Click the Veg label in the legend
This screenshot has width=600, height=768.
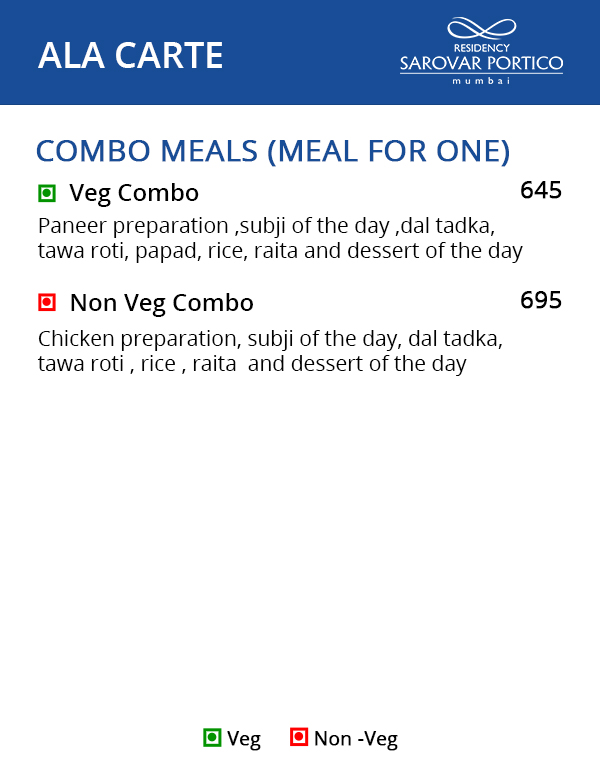pos(243,739)
